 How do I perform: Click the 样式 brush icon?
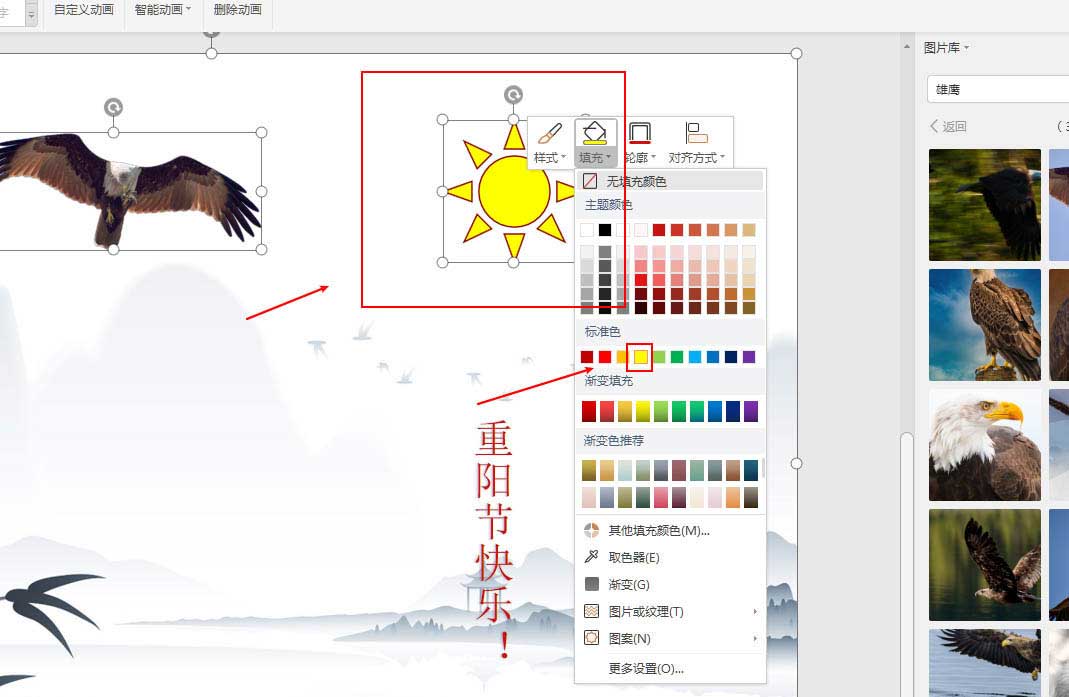coord(549,134)
